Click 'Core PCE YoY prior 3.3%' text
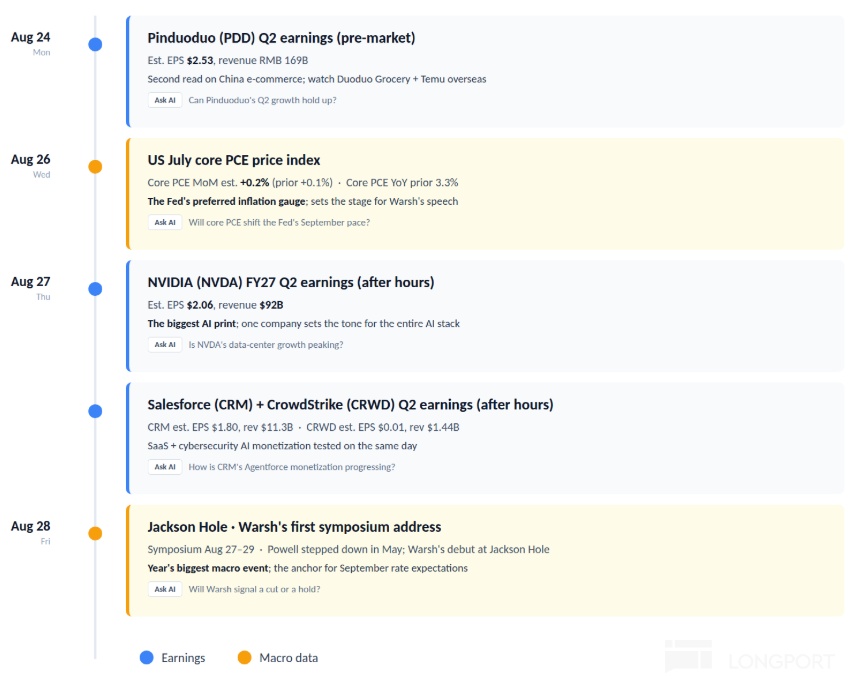The width and height of the screenshot is (850, 688). coord(402,183)
